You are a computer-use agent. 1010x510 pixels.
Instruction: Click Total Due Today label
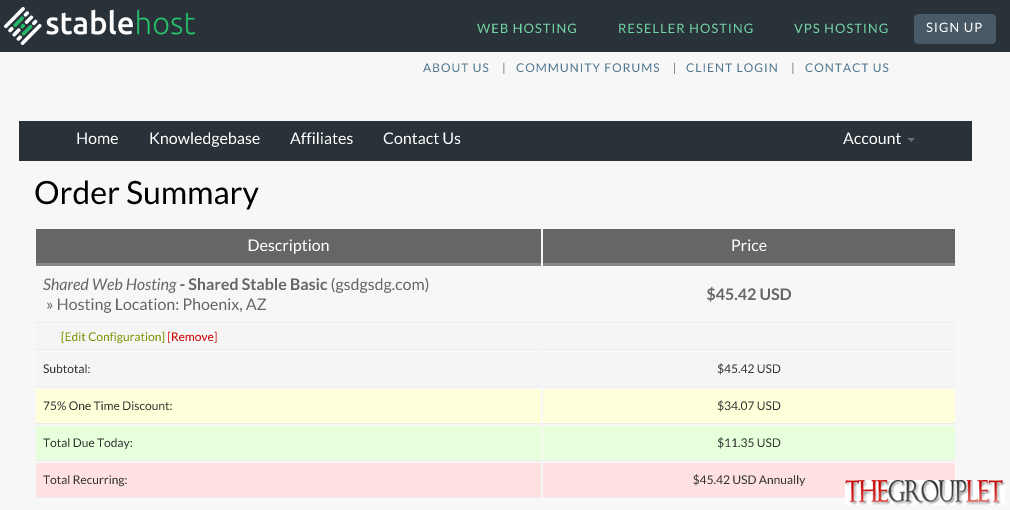[88, 443]
